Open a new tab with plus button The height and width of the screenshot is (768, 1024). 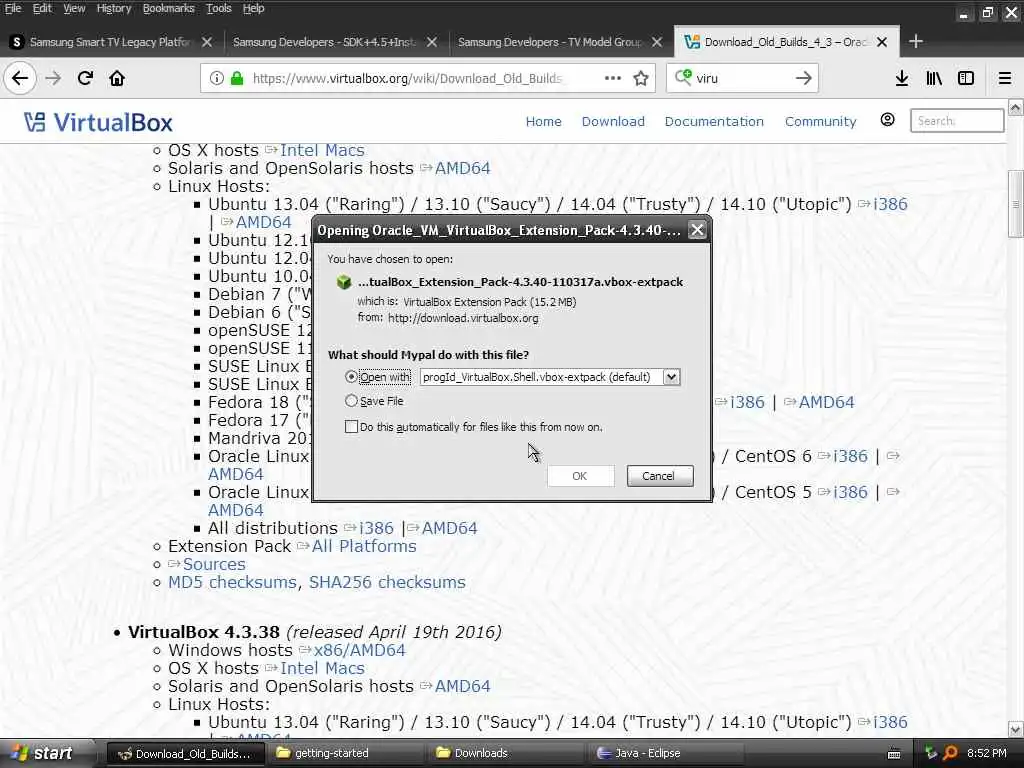(x=916, y=42)
